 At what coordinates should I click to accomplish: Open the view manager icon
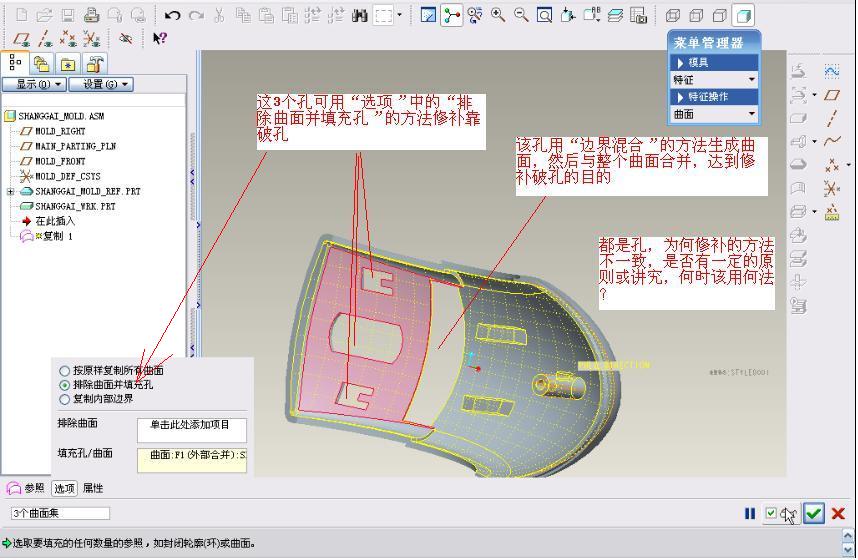[x=639, y=15]
